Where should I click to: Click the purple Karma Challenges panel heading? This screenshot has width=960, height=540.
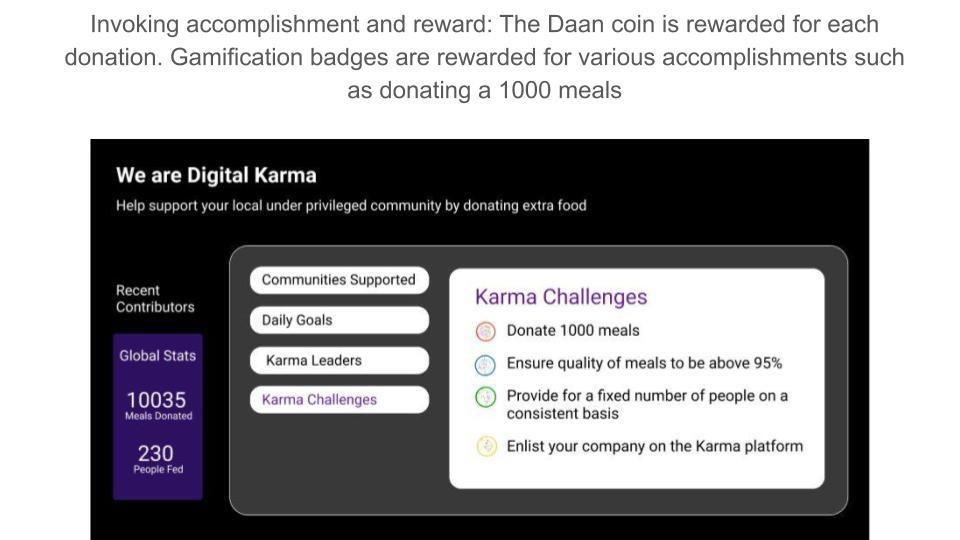click(x=561, y=297)
